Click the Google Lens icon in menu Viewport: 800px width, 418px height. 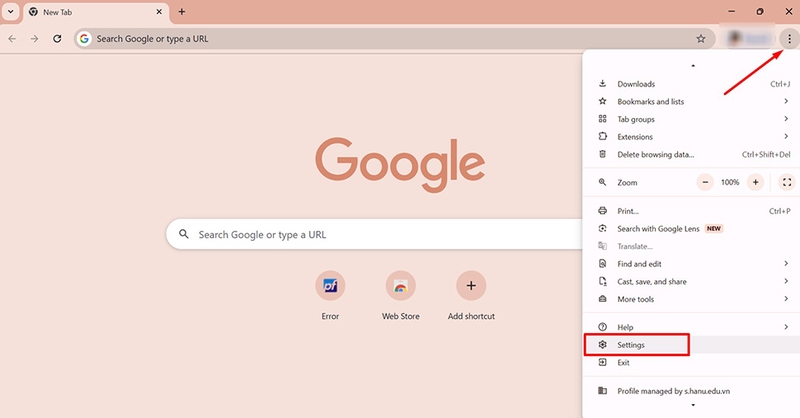tap(603, 228)
